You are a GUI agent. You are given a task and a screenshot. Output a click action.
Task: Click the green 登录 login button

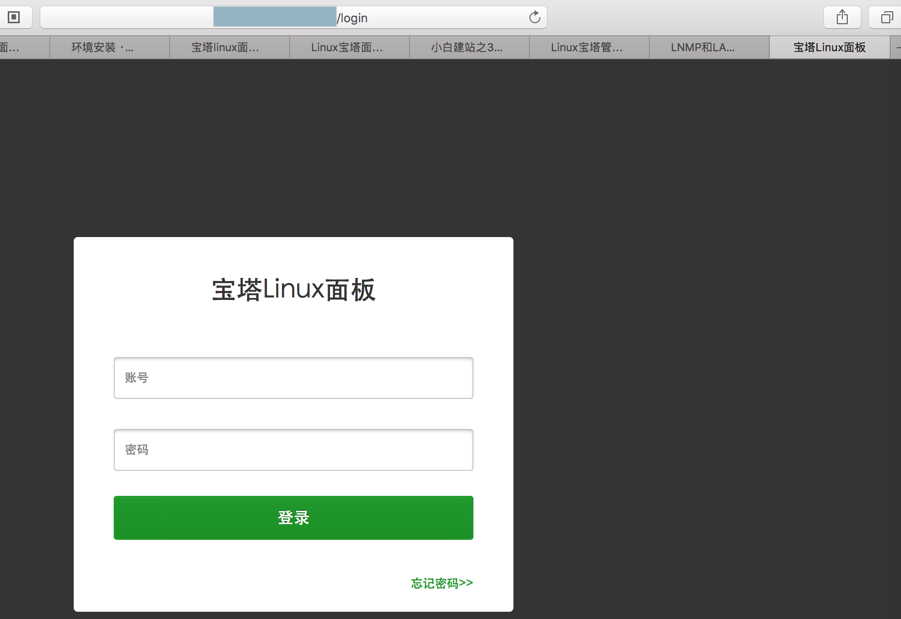pos(293,517)
